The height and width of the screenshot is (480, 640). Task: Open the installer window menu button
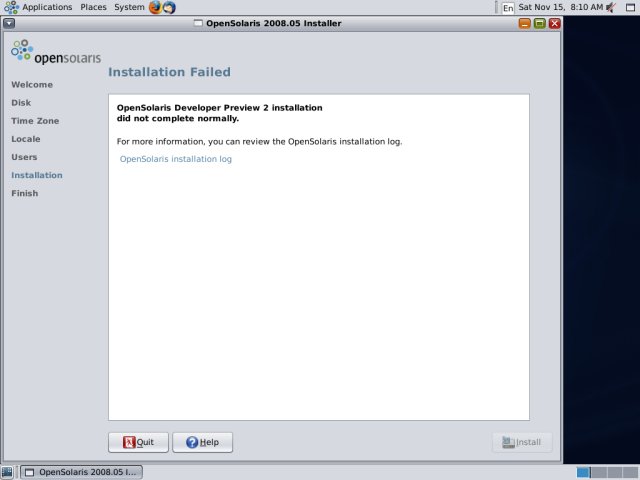tap(9, 23)
